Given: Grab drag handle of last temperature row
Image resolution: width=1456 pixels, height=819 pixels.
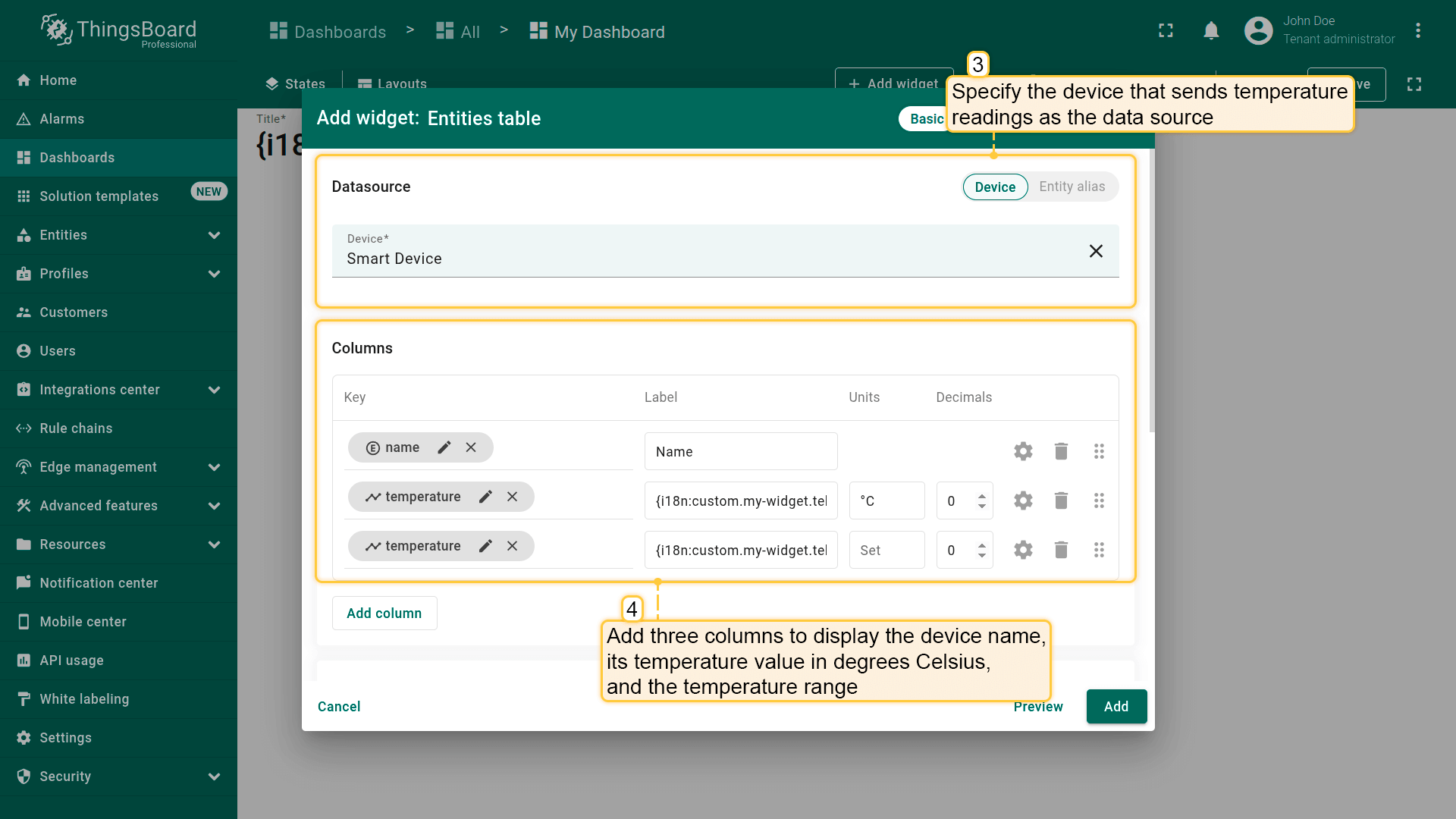Looking at the screenshot, I should [1099, 550].
